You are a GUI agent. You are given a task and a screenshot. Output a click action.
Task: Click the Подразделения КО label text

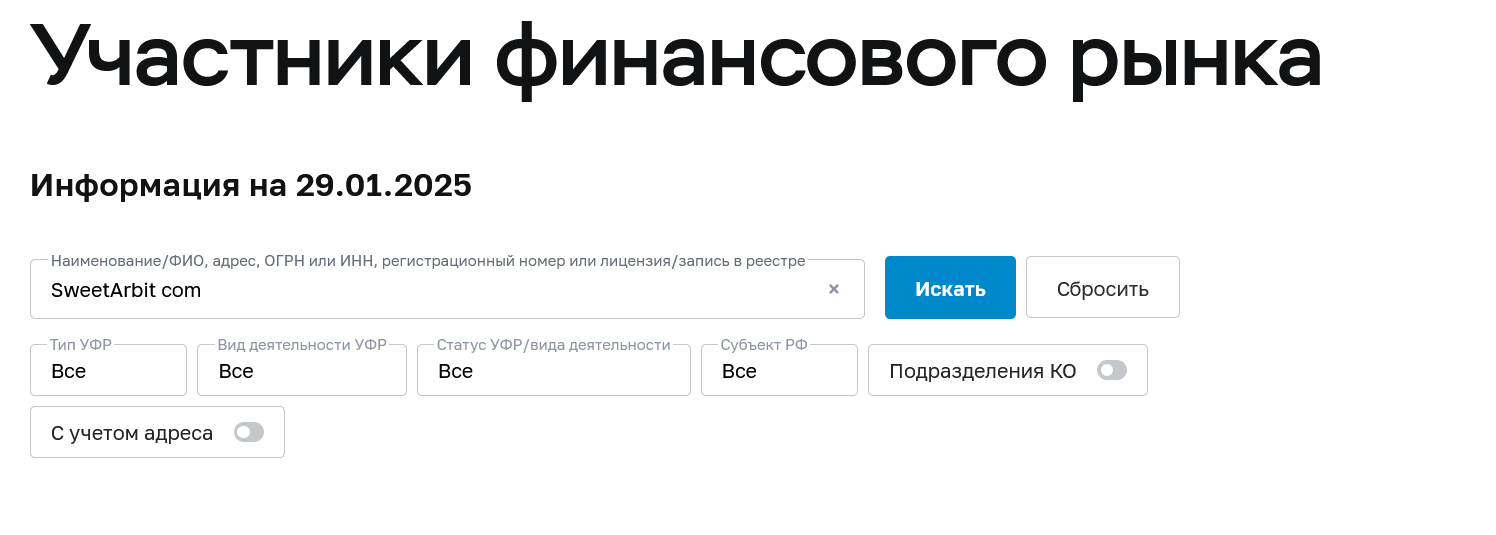pyautogui.click(x=982, y=371)
